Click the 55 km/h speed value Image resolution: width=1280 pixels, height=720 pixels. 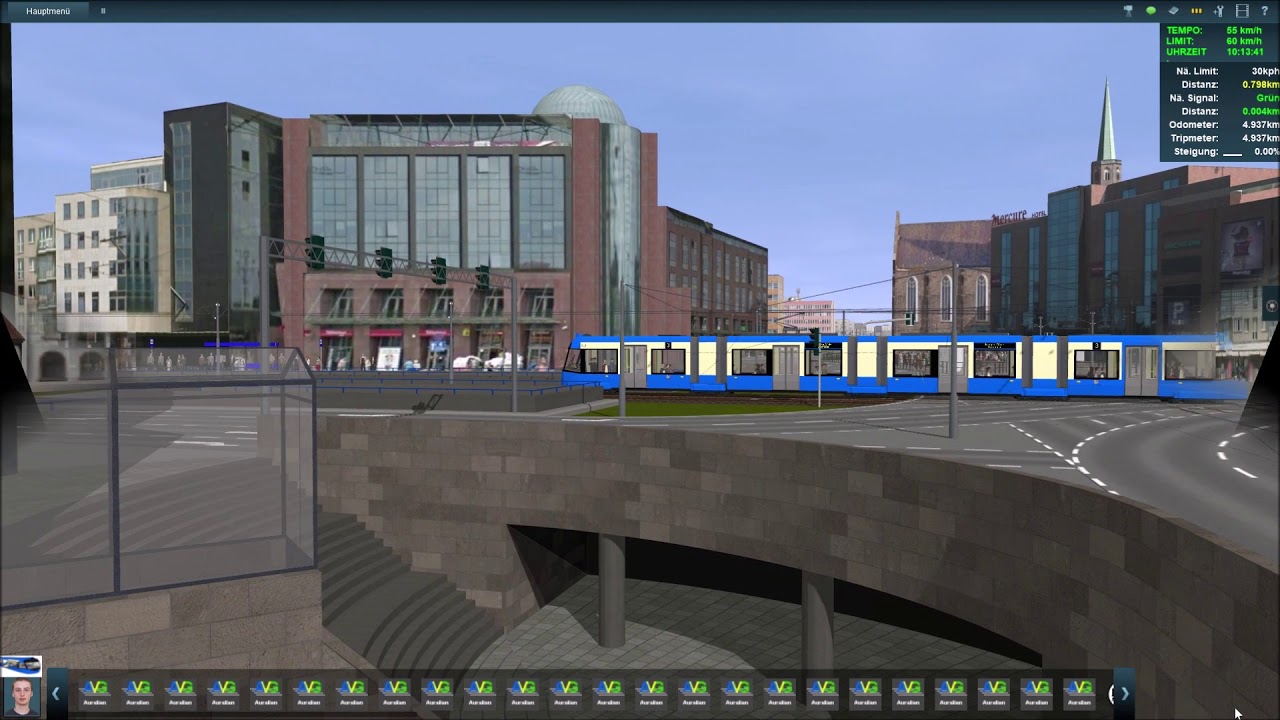(1244, 31)
